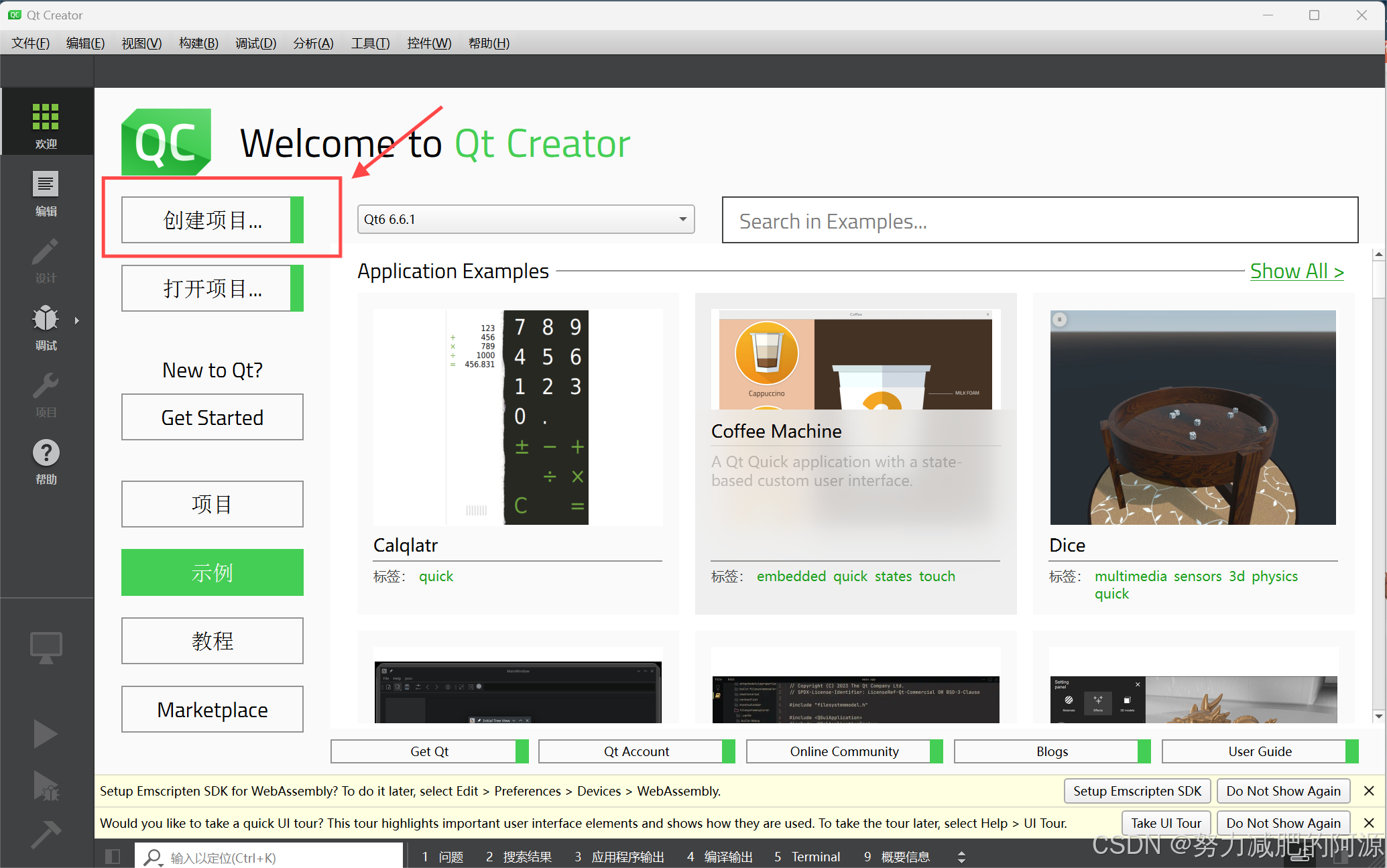Open the Online Community link button
This screenshot has width=1387, height=868.
click(845, 751)
